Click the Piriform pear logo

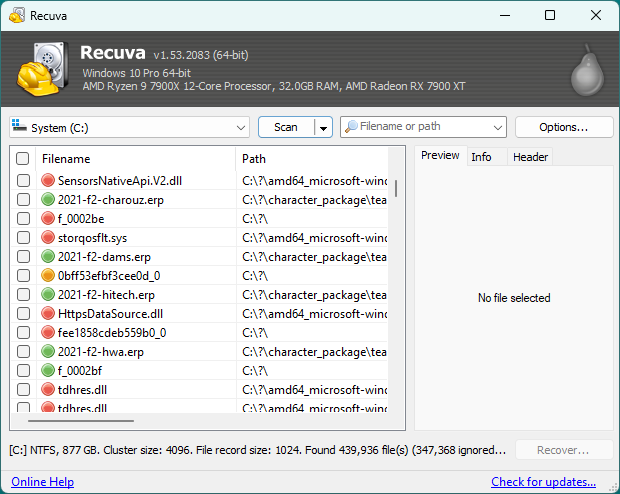587,71
